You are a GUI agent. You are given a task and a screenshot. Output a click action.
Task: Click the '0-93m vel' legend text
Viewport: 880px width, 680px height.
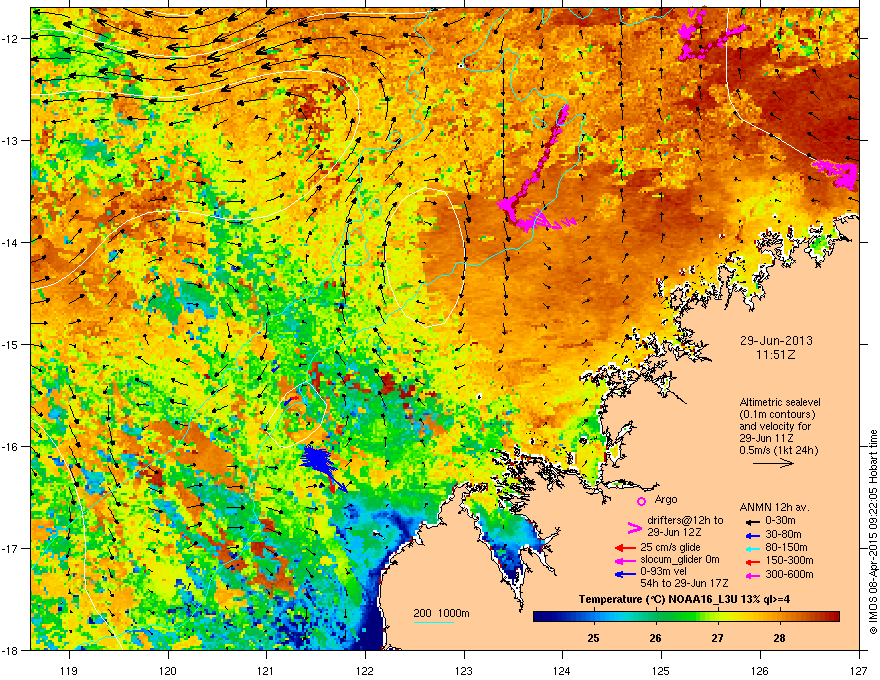pyautogui.click(x=663, y=571)
